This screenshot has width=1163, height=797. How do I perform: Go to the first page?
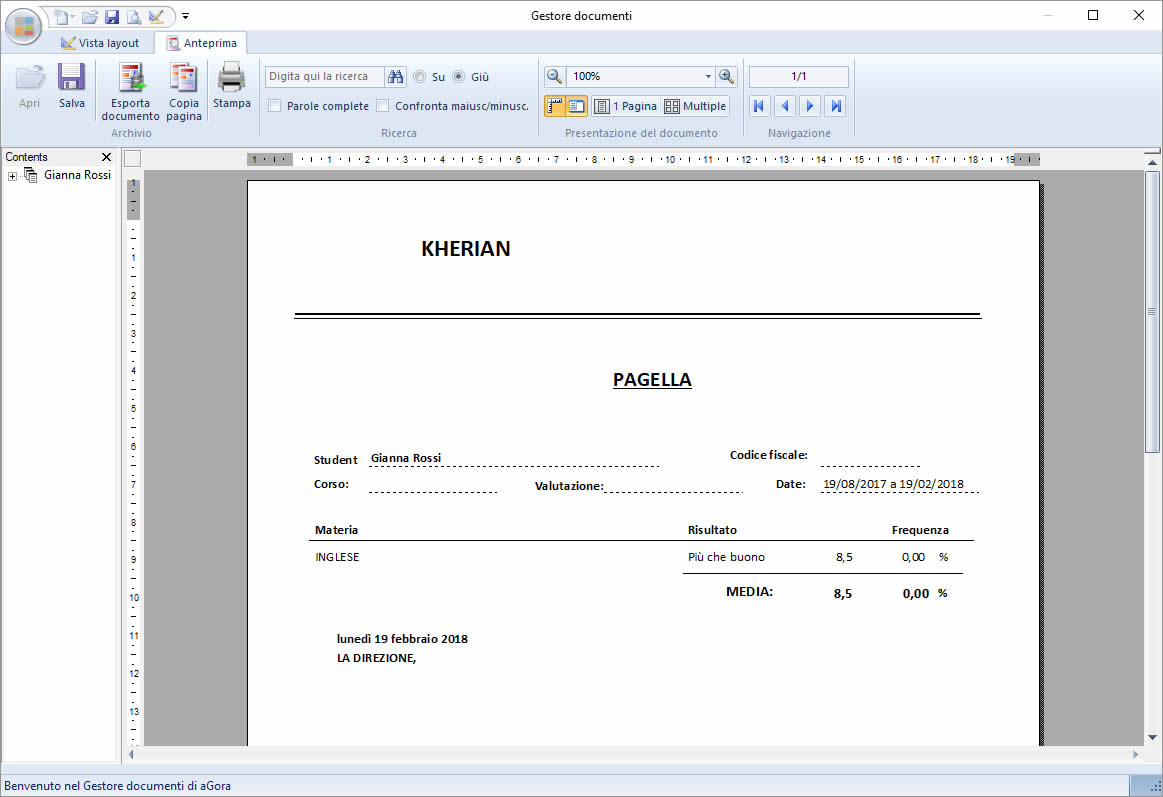coord(759,106)
